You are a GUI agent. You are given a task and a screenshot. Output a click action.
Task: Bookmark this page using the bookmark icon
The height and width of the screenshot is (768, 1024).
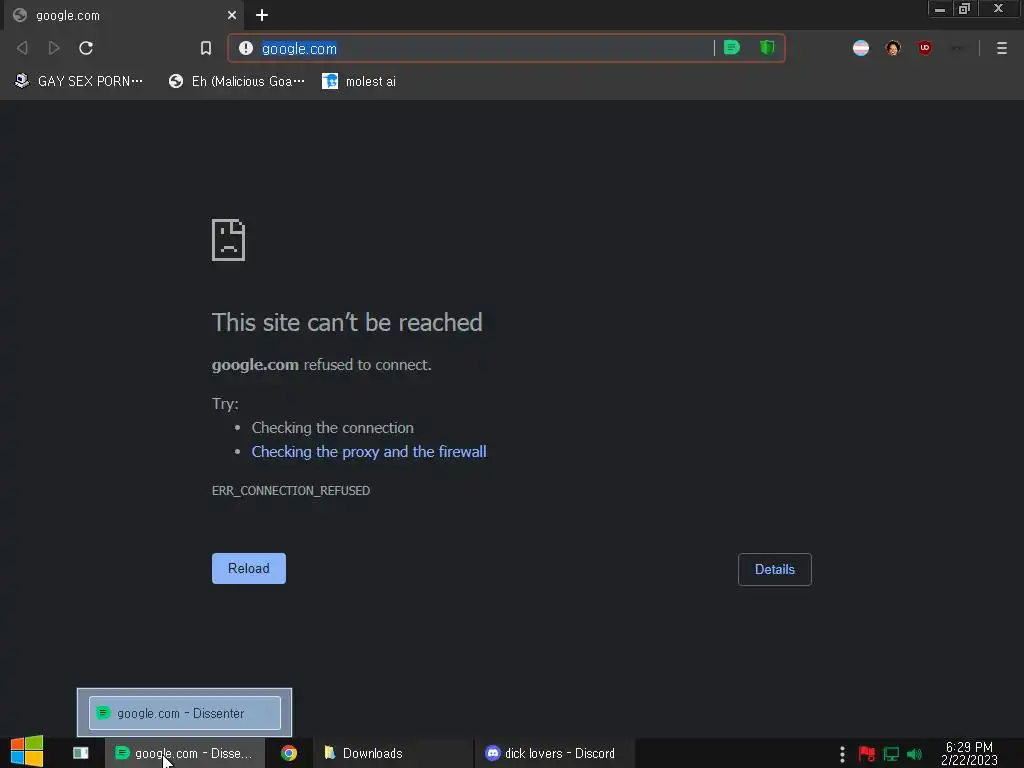point(206,48)
